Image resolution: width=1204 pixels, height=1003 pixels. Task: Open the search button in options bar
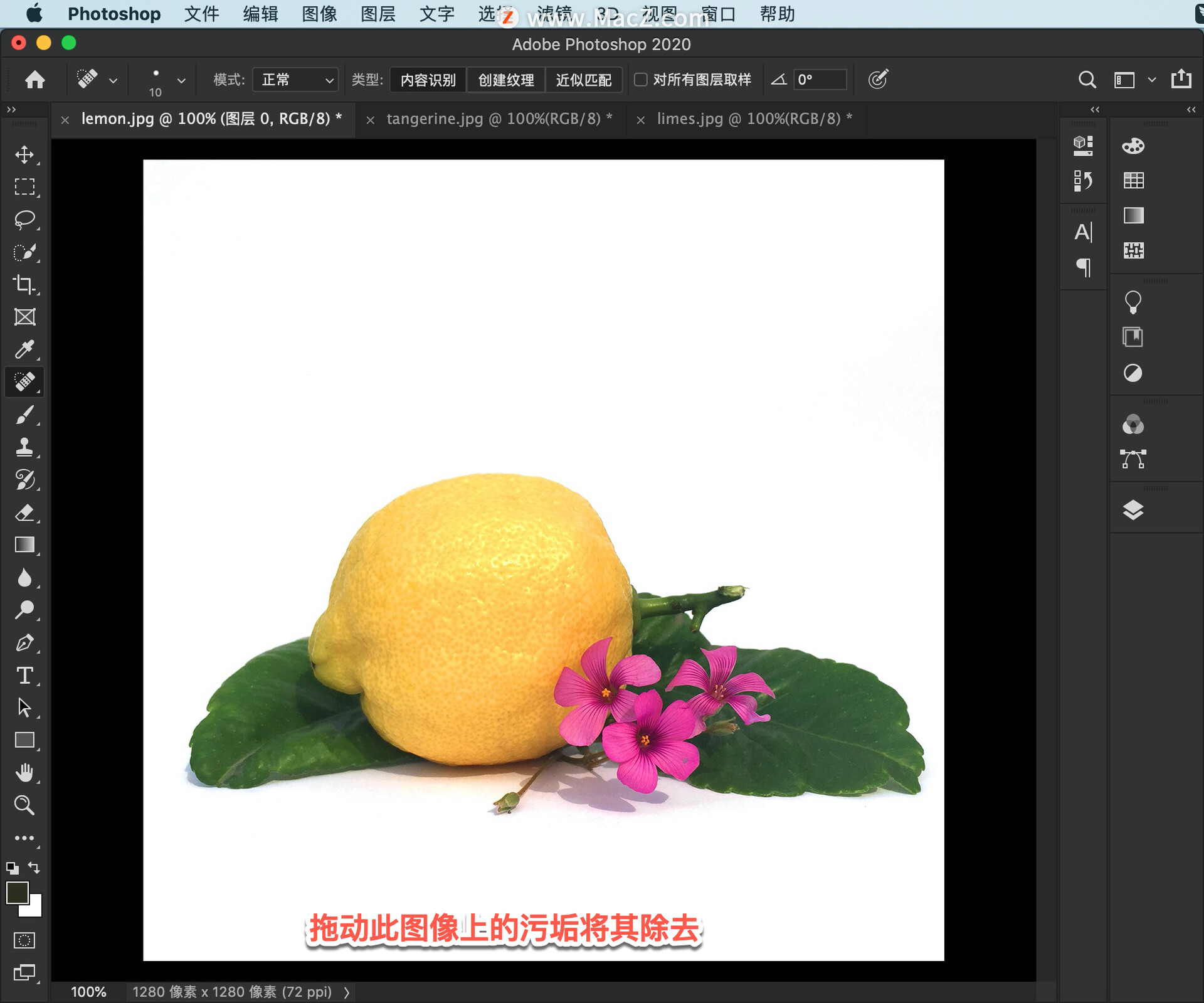coord(1087,80)
